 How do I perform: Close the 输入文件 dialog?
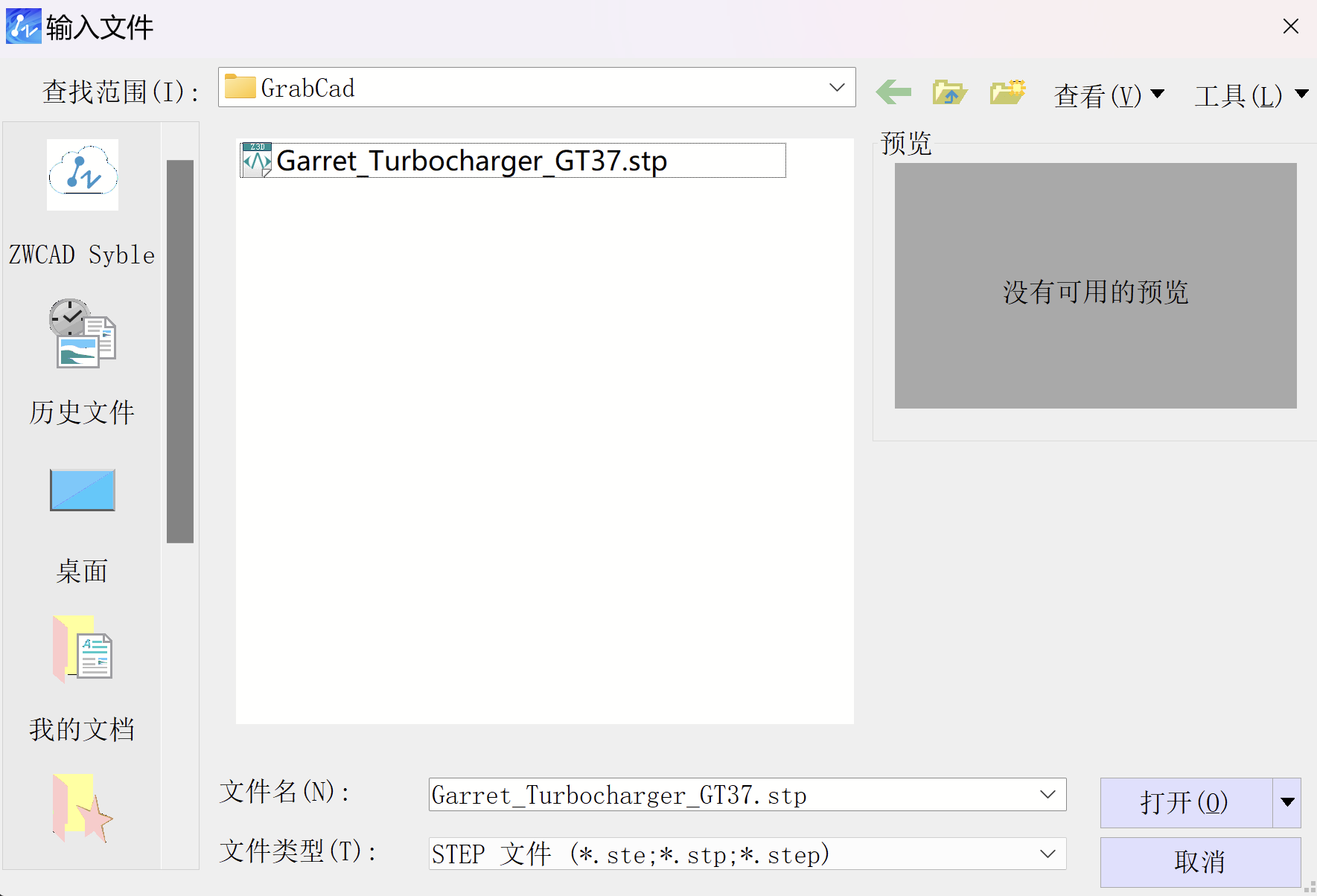coord(1290,26)
